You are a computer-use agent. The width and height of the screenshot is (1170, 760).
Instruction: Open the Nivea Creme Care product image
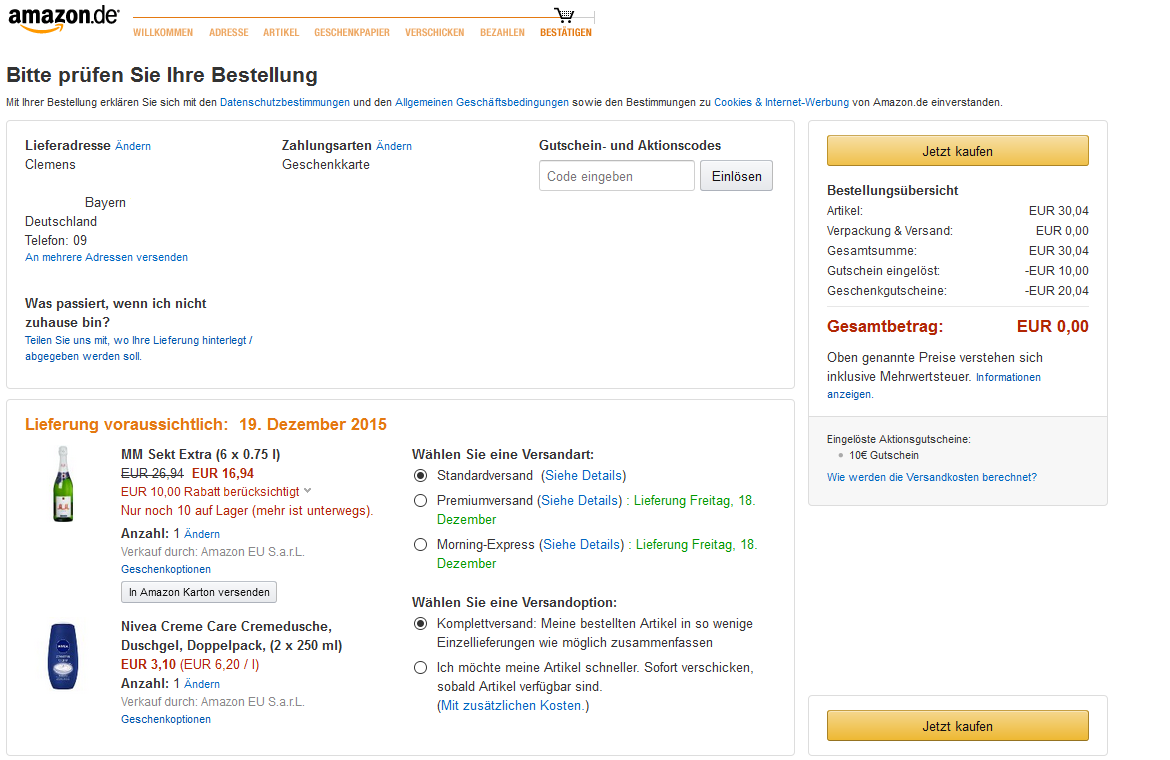63,656
